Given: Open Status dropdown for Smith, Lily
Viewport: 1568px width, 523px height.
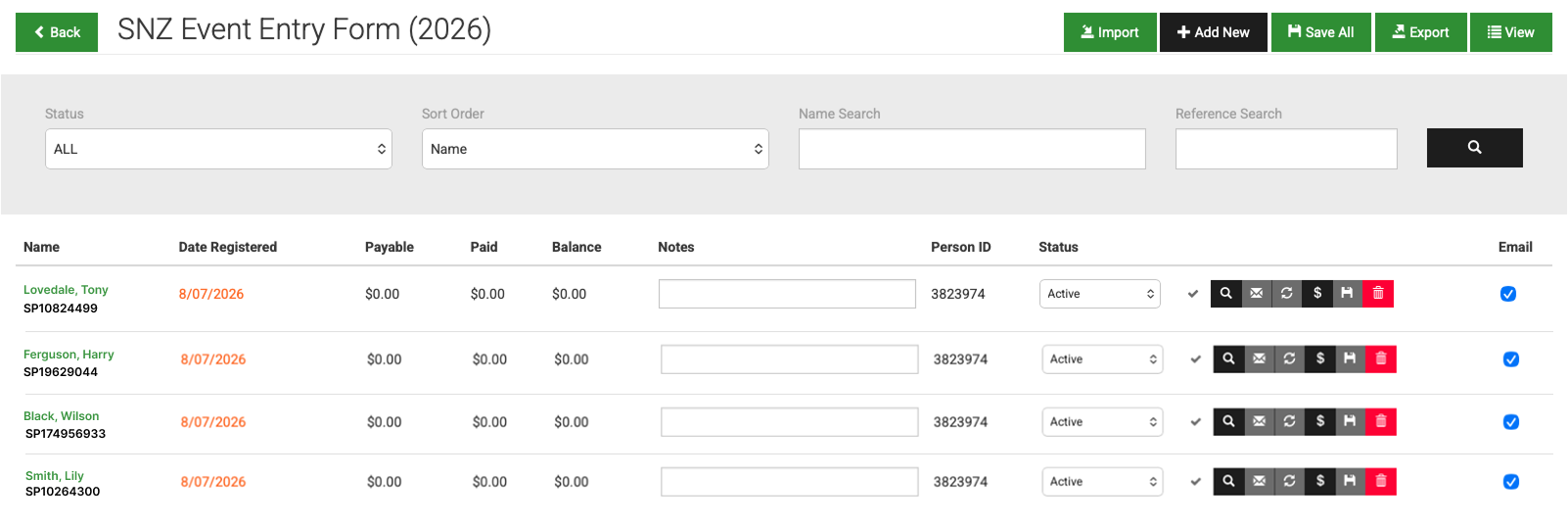Looking at the screenshot, I should pos(1102,482).
